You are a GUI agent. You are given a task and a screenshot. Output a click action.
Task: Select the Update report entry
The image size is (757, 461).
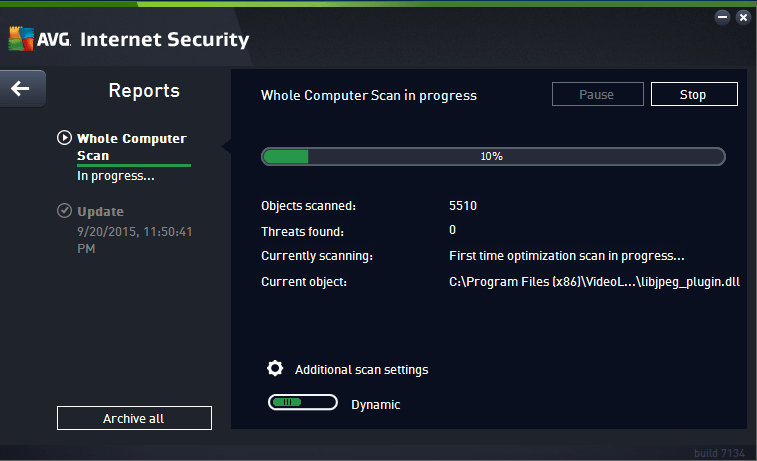click(100, 211)
